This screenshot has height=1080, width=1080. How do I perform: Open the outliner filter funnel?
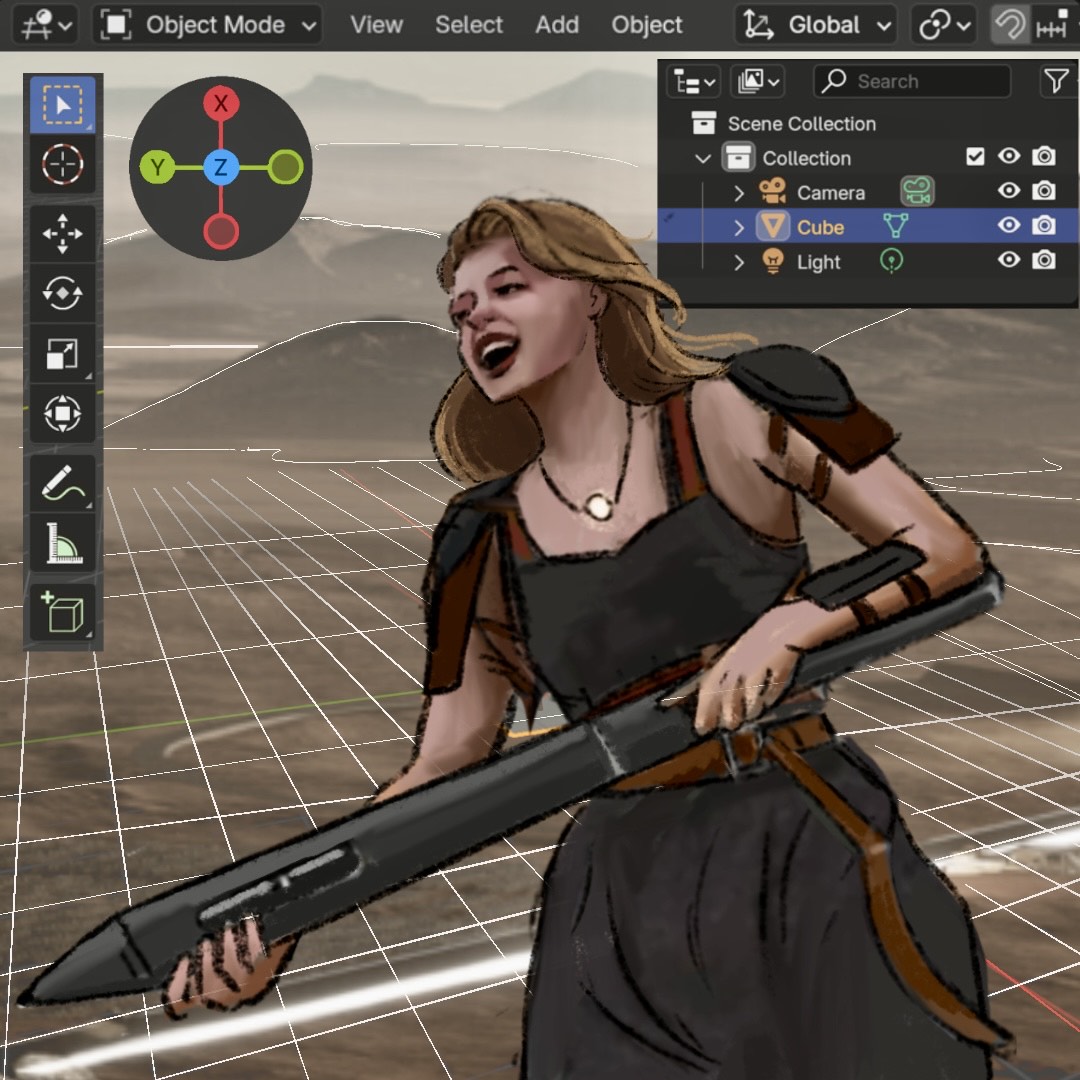(1056, 81)
